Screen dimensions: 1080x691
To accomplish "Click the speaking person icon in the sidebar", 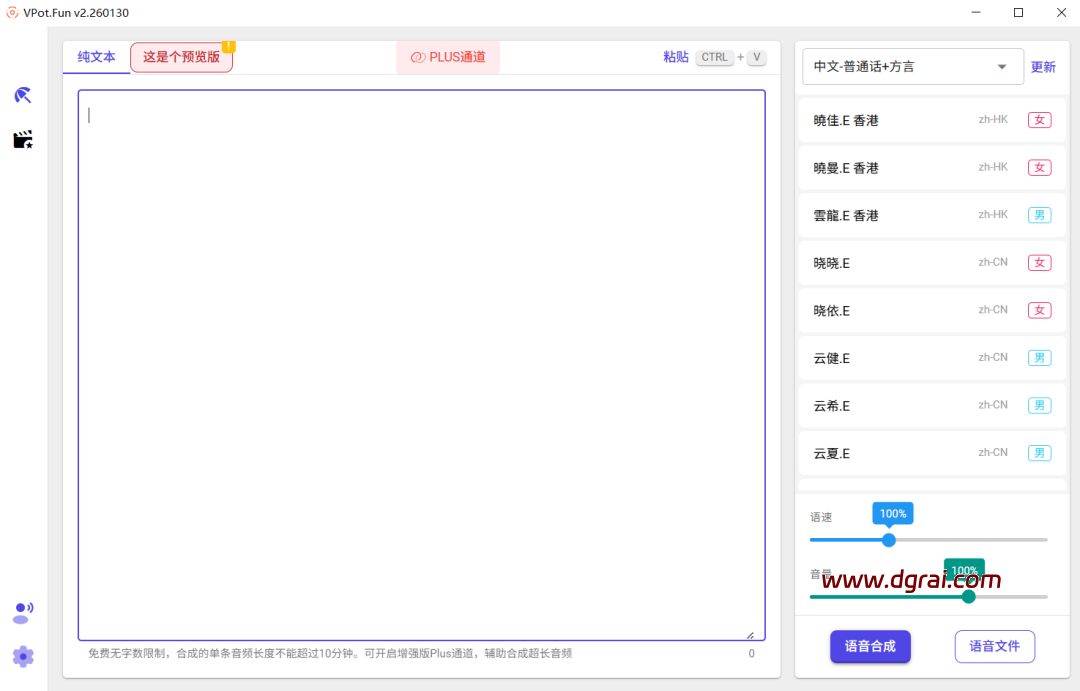I will (x=23, y=612).
